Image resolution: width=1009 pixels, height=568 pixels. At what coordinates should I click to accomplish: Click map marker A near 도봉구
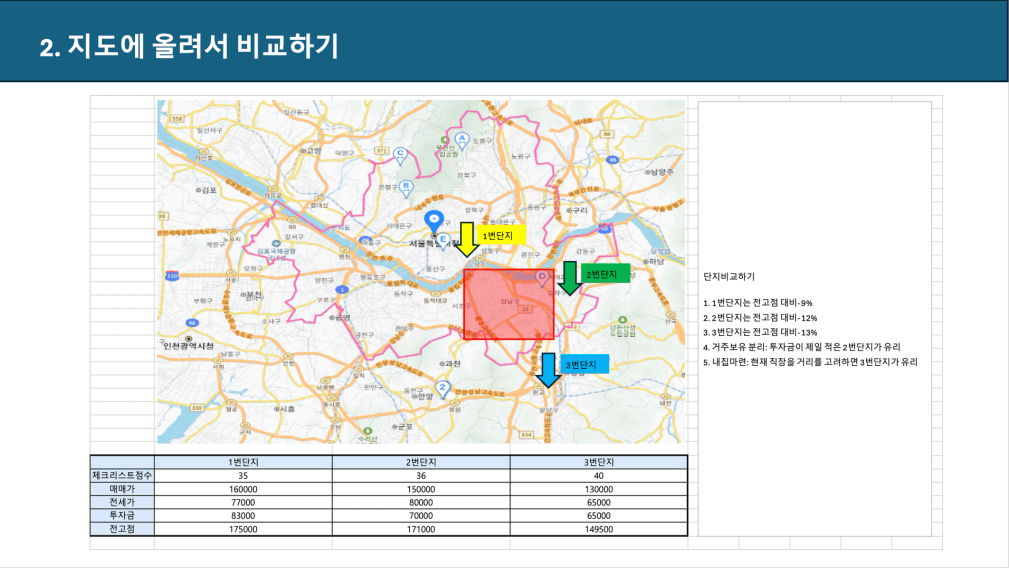[x=461, y=140]
